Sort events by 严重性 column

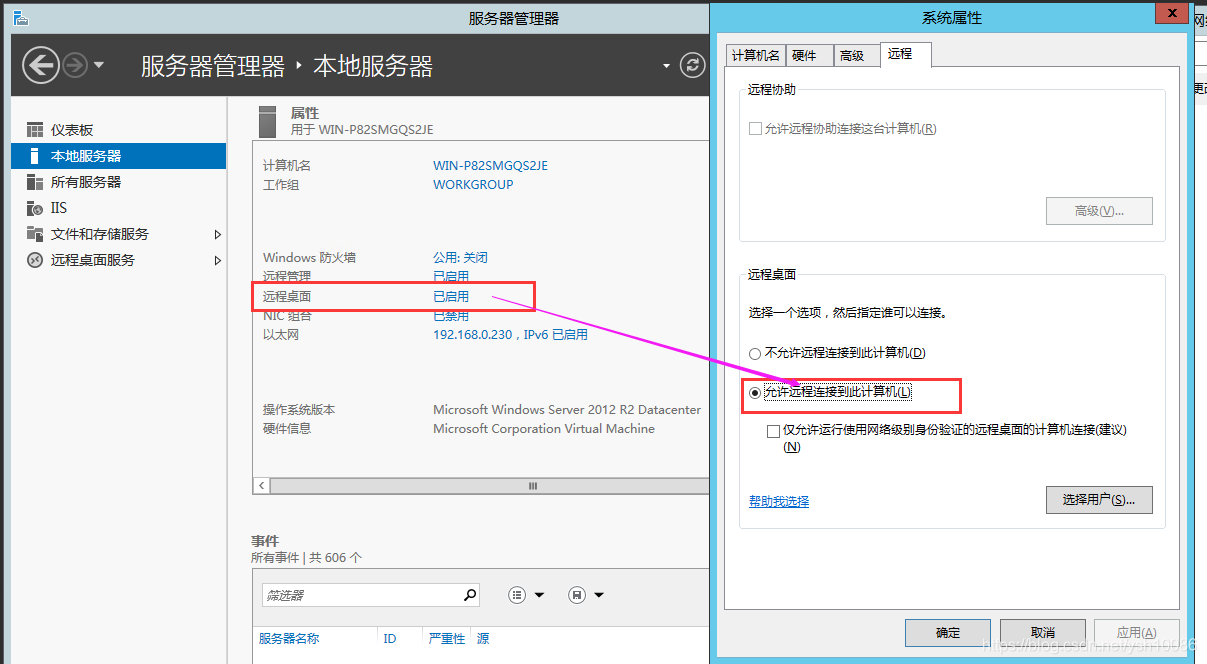[447, 638]
